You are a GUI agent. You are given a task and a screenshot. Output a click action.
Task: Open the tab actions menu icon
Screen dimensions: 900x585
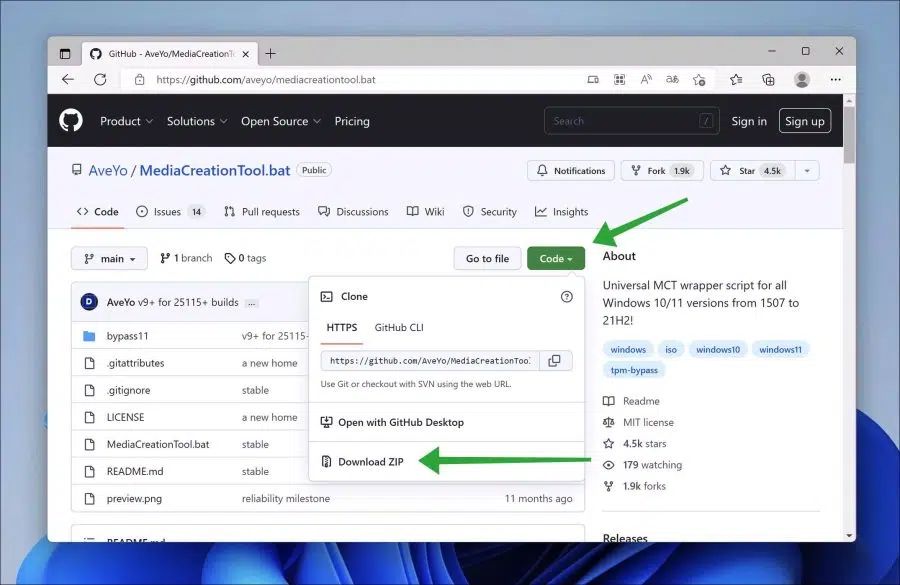65,53
